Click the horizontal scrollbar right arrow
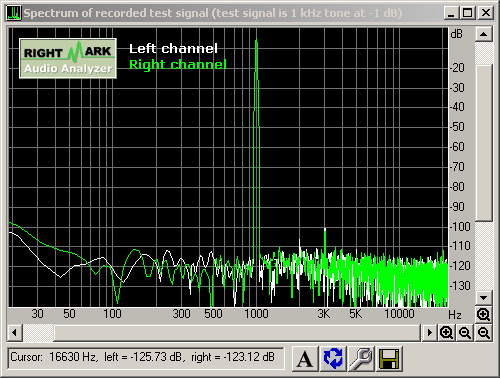This screenshot has height=378, width=500. (429, 332)
